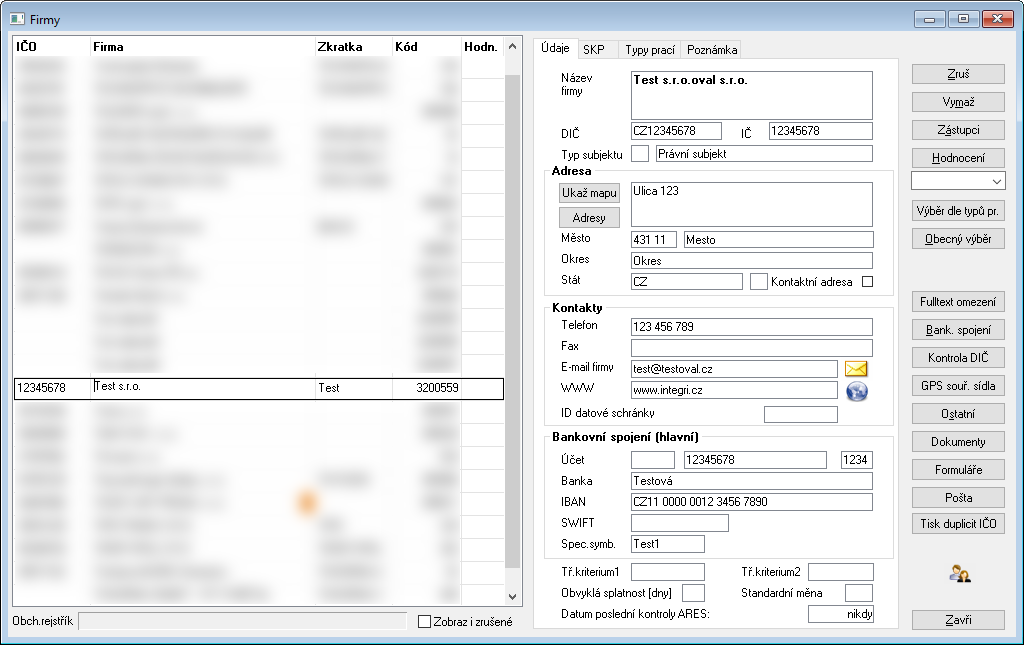
Task: Click the Právní subjekt field
Action: tap(764, 154)
